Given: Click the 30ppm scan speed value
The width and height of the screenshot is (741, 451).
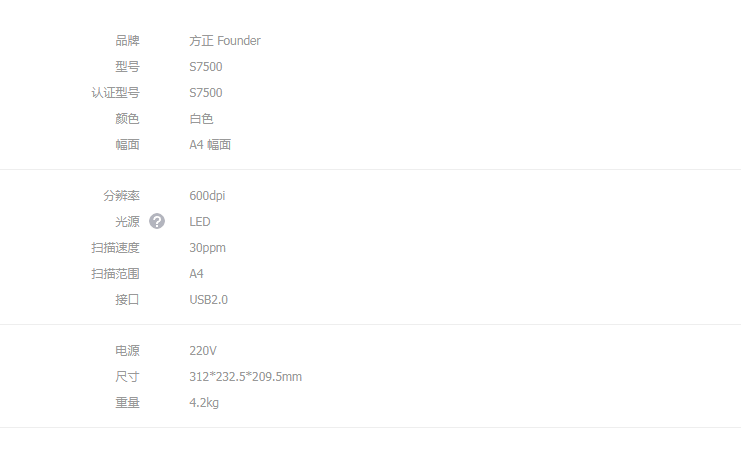Looking at the screenshot, I should tap(207, 248).
